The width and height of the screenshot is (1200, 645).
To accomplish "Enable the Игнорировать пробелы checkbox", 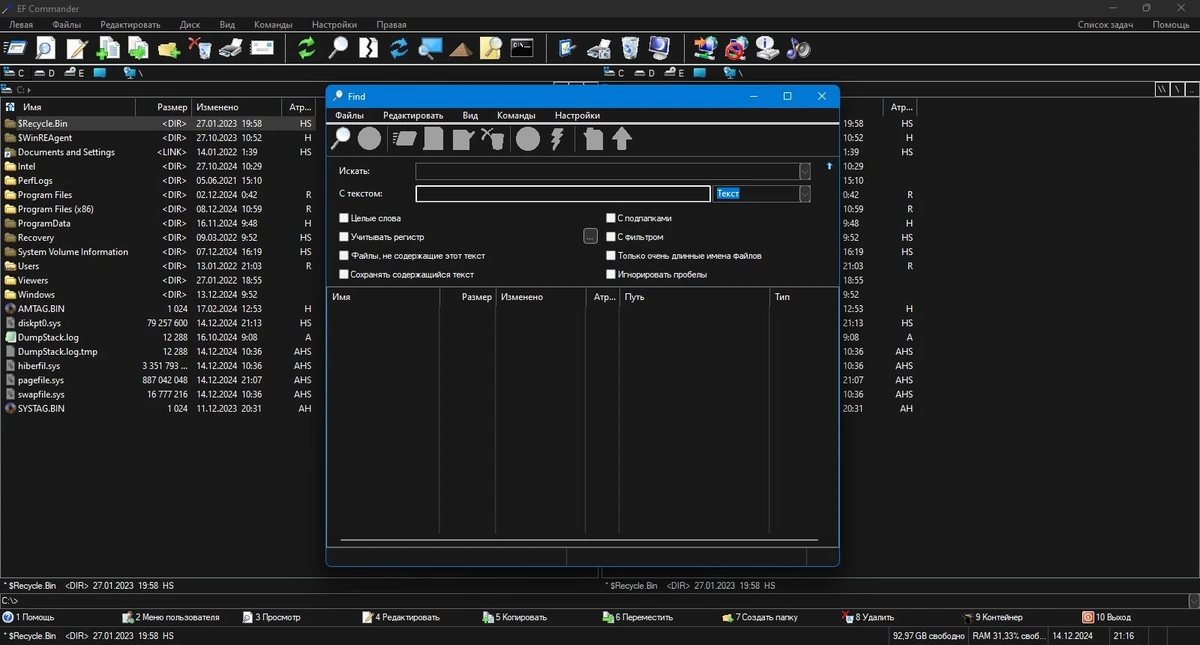I will point(611,274).
